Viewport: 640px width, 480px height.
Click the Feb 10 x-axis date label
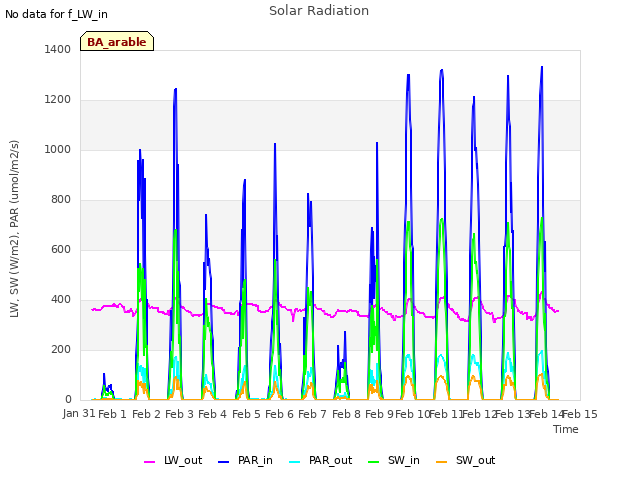click(x=412, y=414)
